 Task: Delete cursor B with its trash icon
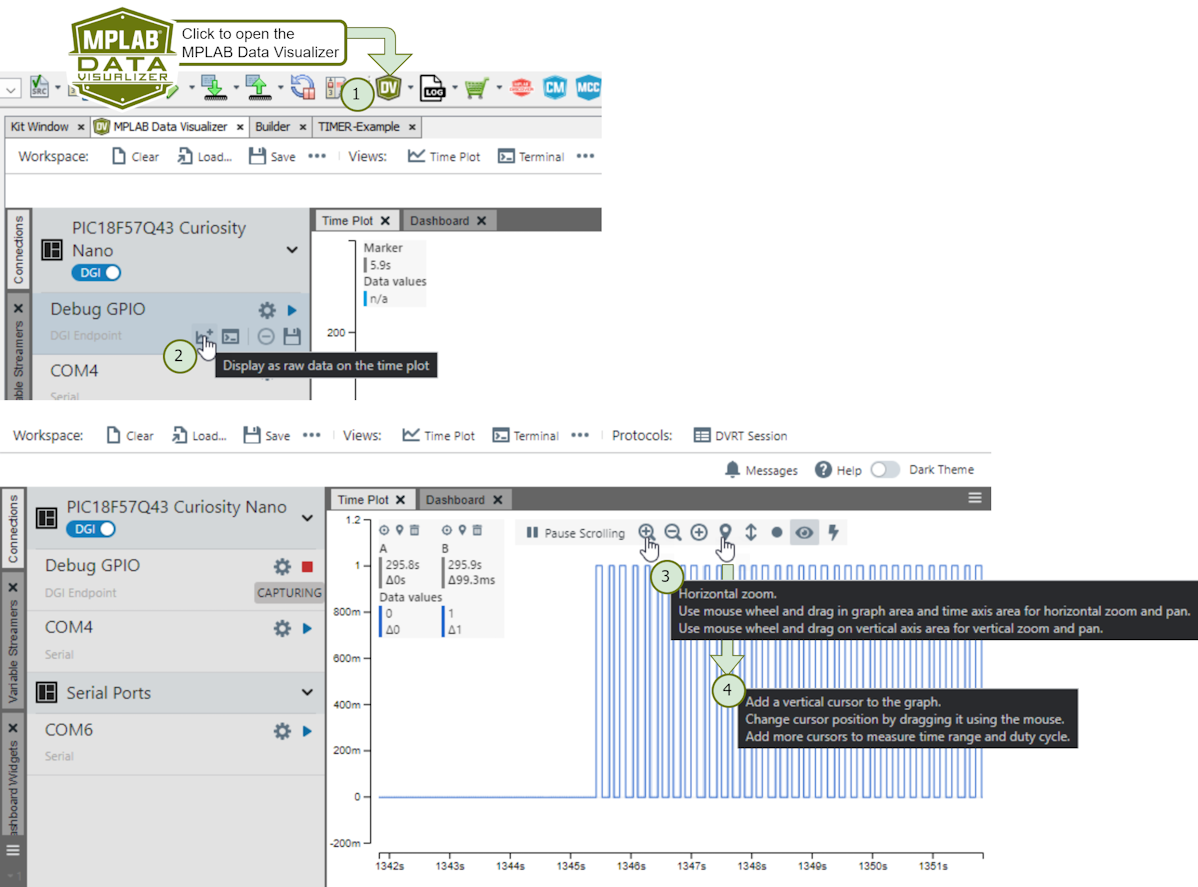pyautogui.click(x=477, y=529)
